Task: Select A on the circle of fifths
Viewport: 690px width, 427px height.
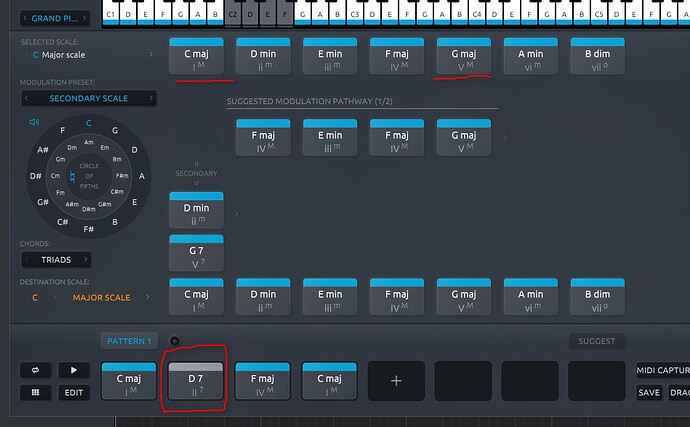Action: (142, 176)
